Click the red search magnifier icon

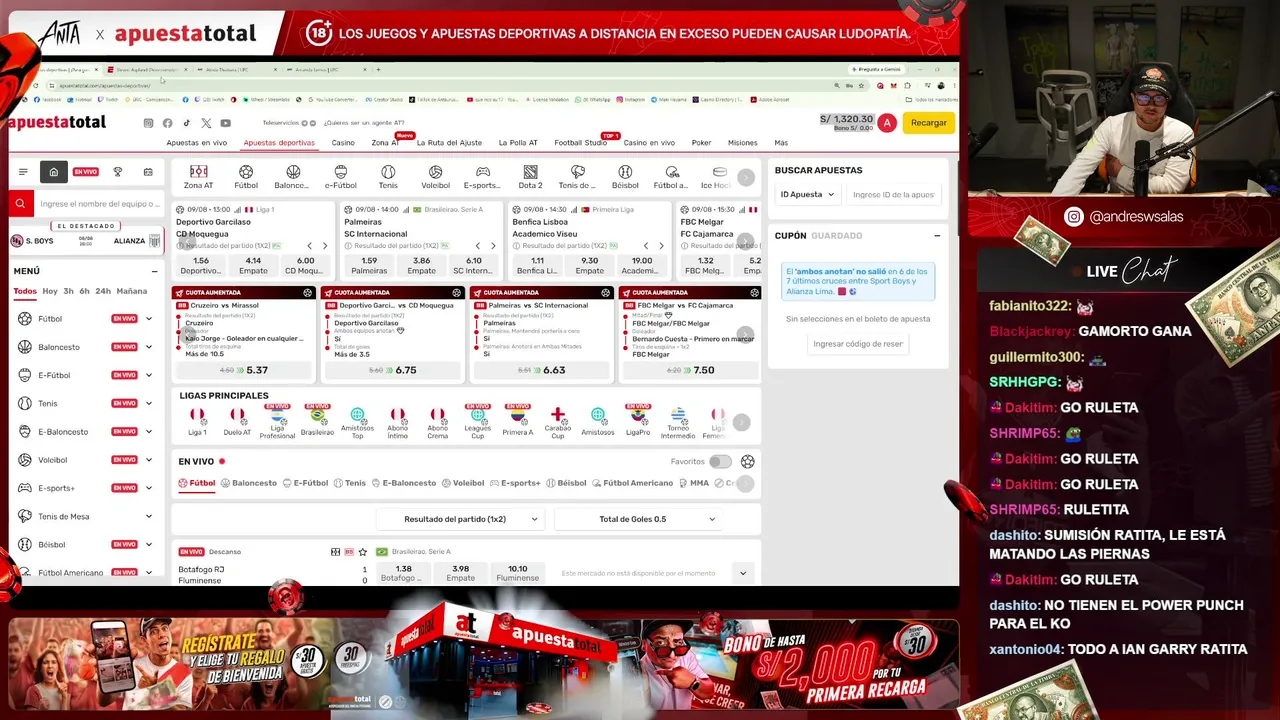[20, 204]
